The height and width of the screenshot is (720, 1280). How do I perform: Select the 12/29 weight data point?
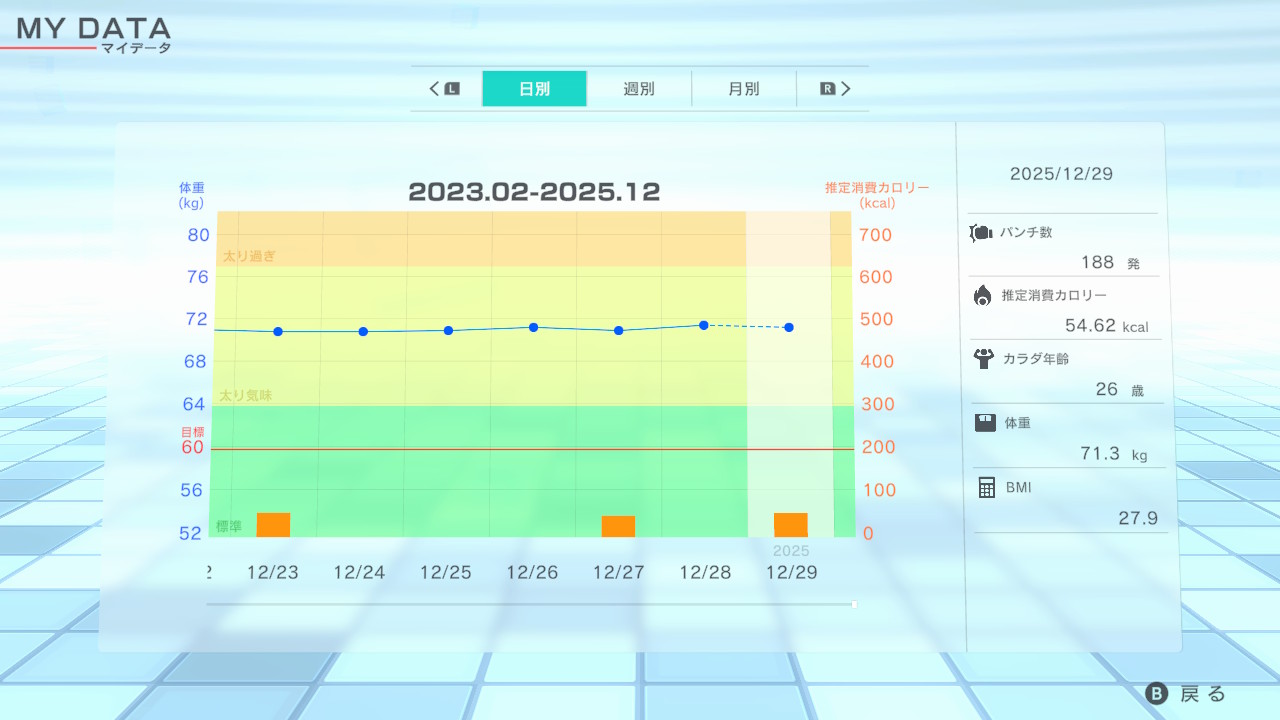[x=789, y=327]
